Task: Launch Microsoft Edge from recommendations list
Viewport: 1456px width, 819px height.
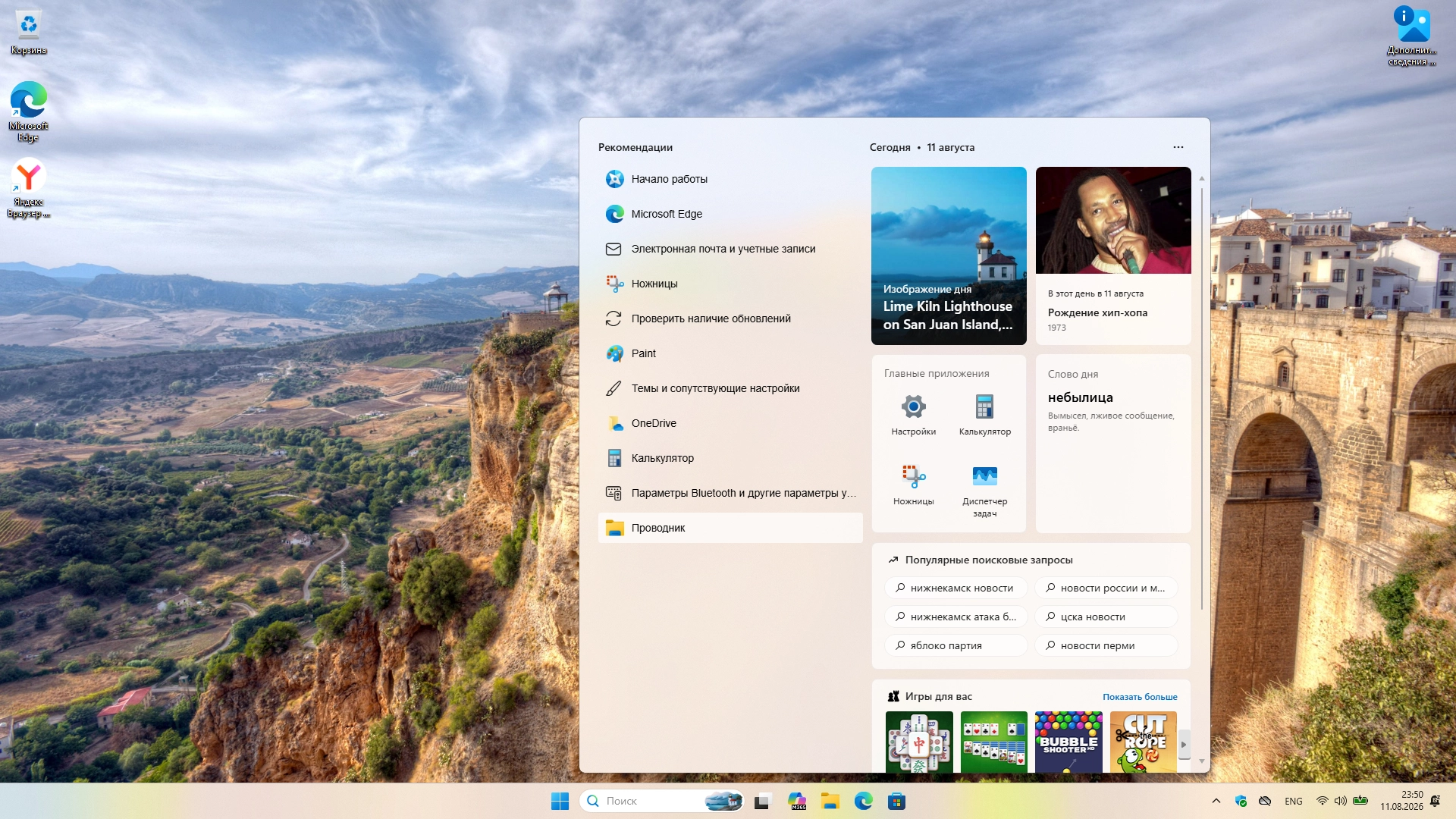Action: pos(730,214)
